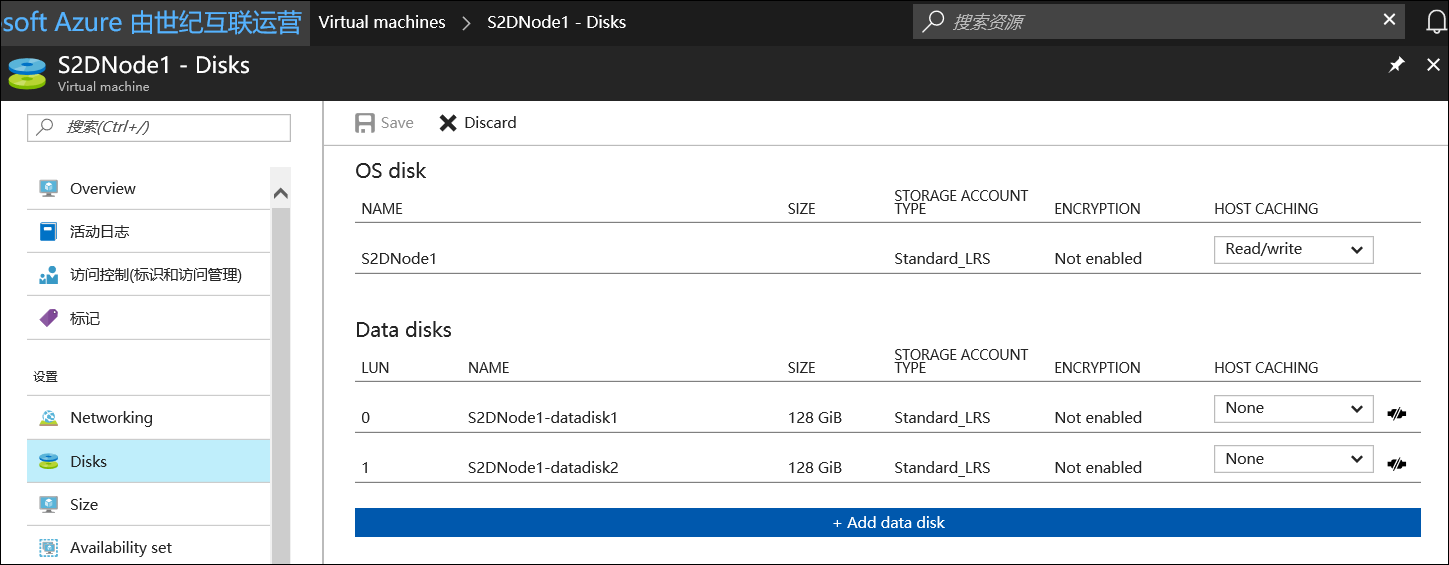Detach S2DNode1-datadisk1 using its detach icon
1449x565 pixels.
click(1397, 413)
